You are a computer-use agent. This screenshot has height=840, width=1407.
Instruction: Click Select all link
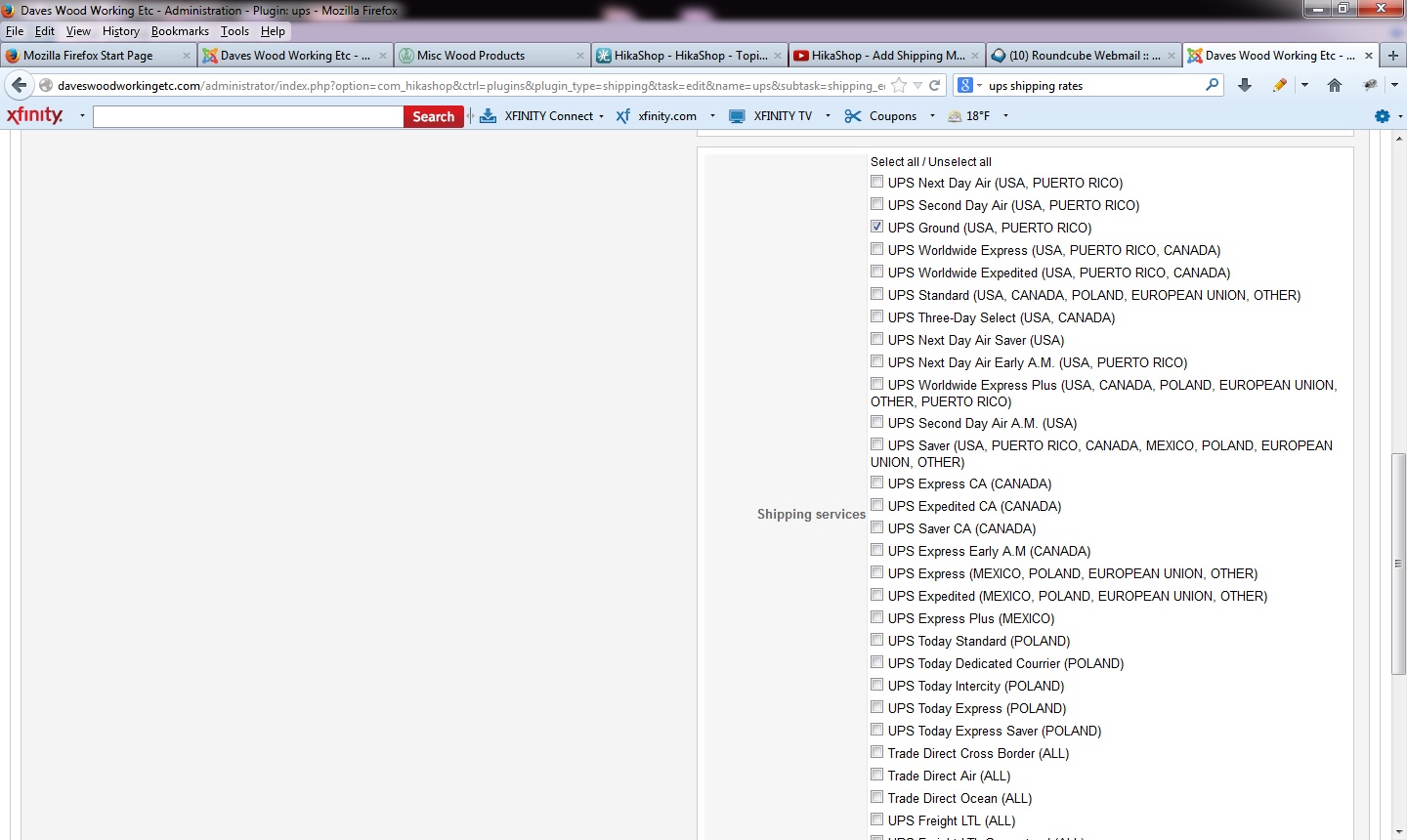click(895, 161)
